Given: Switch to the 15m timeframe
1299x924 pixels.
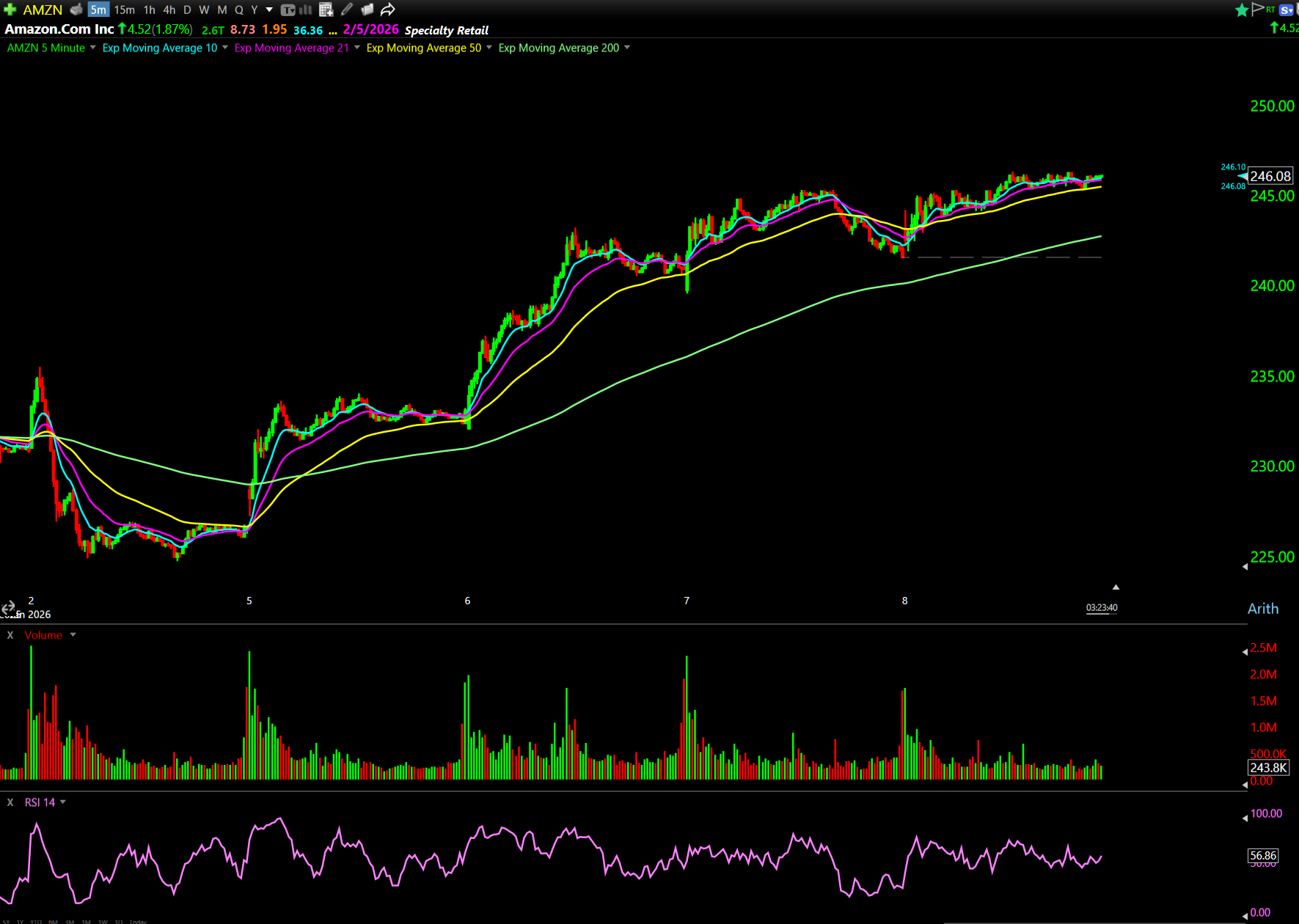Looking at the screenshot, I should pyautogui.click(x=125, y=10).
